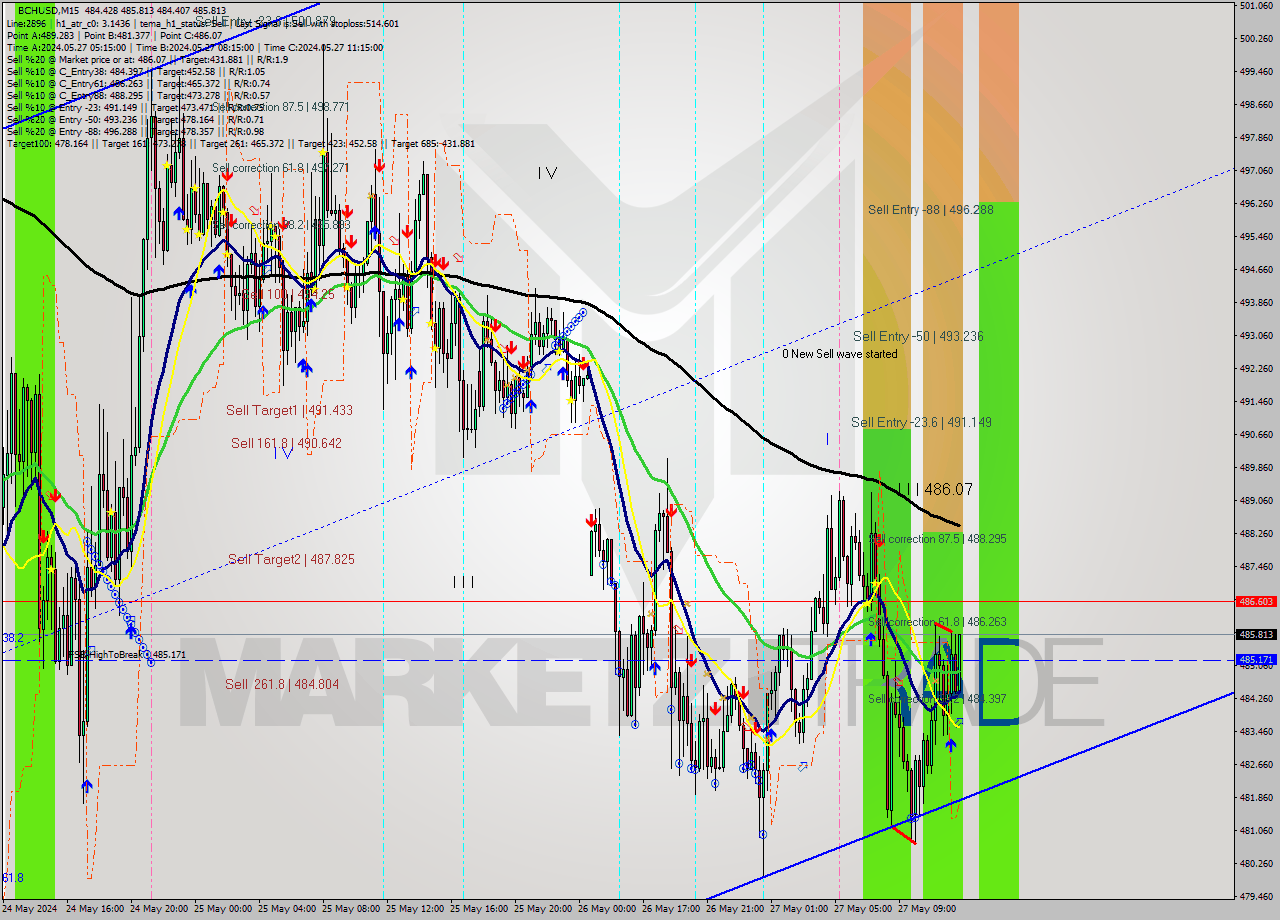Click the 'I I I 486.07' wave label
This screenshot has width=1280, height=920.
935,490
